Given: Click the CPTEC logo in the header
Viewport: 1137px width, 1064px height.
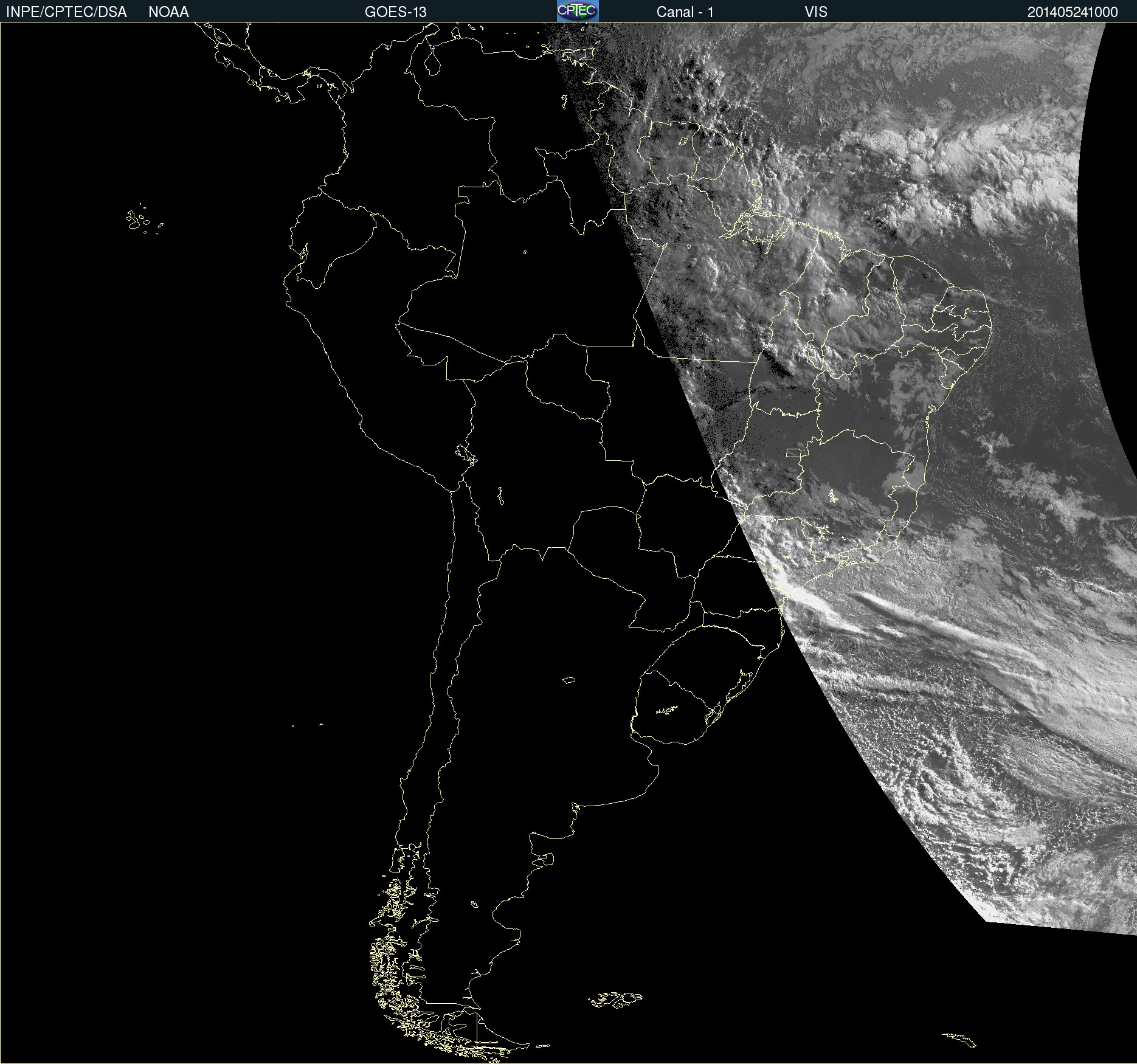Looking at the screenshot, I should tap(578, 11).
